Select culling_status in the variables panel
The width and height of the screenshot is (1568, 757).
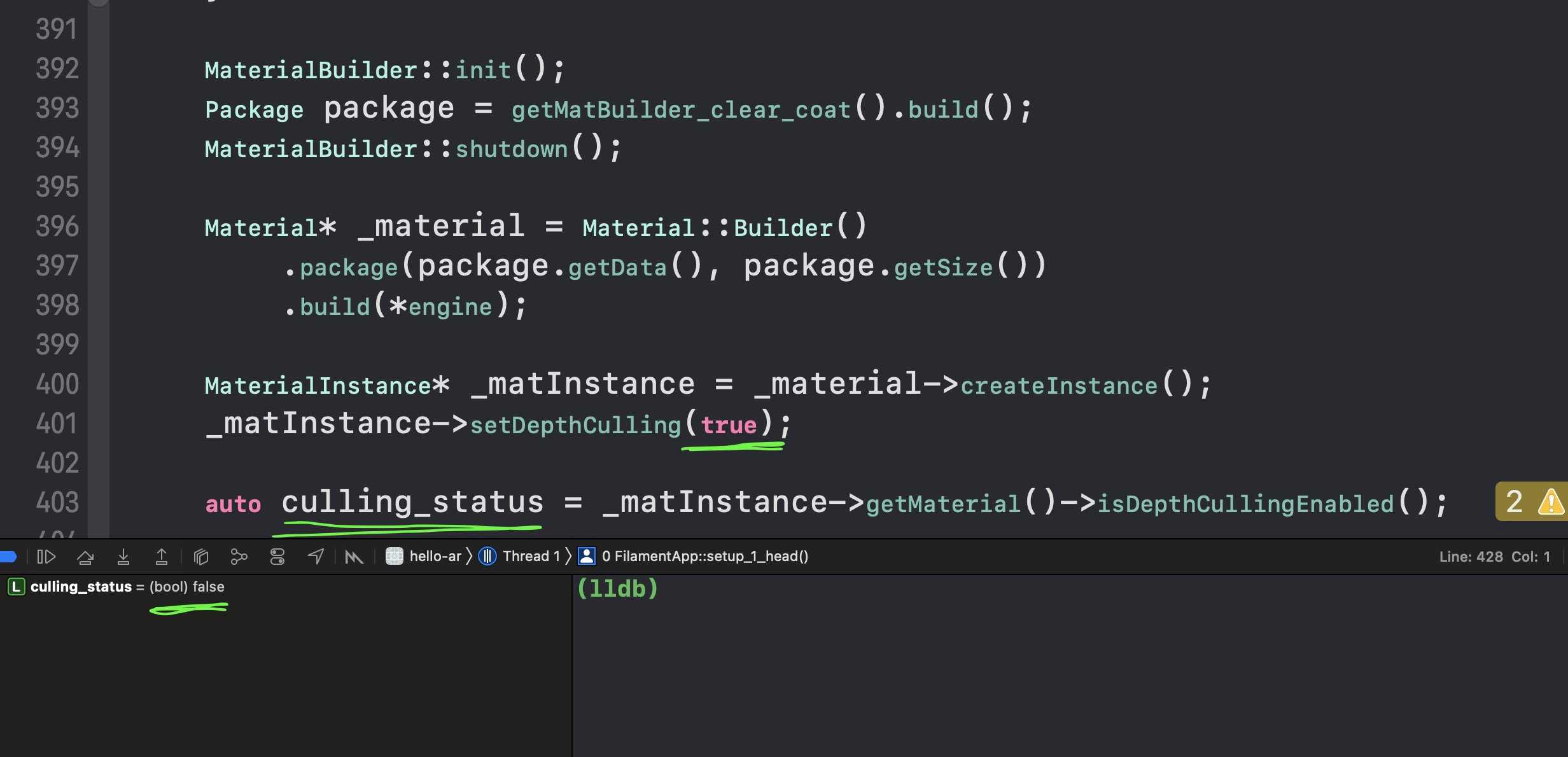coord(81,586)
